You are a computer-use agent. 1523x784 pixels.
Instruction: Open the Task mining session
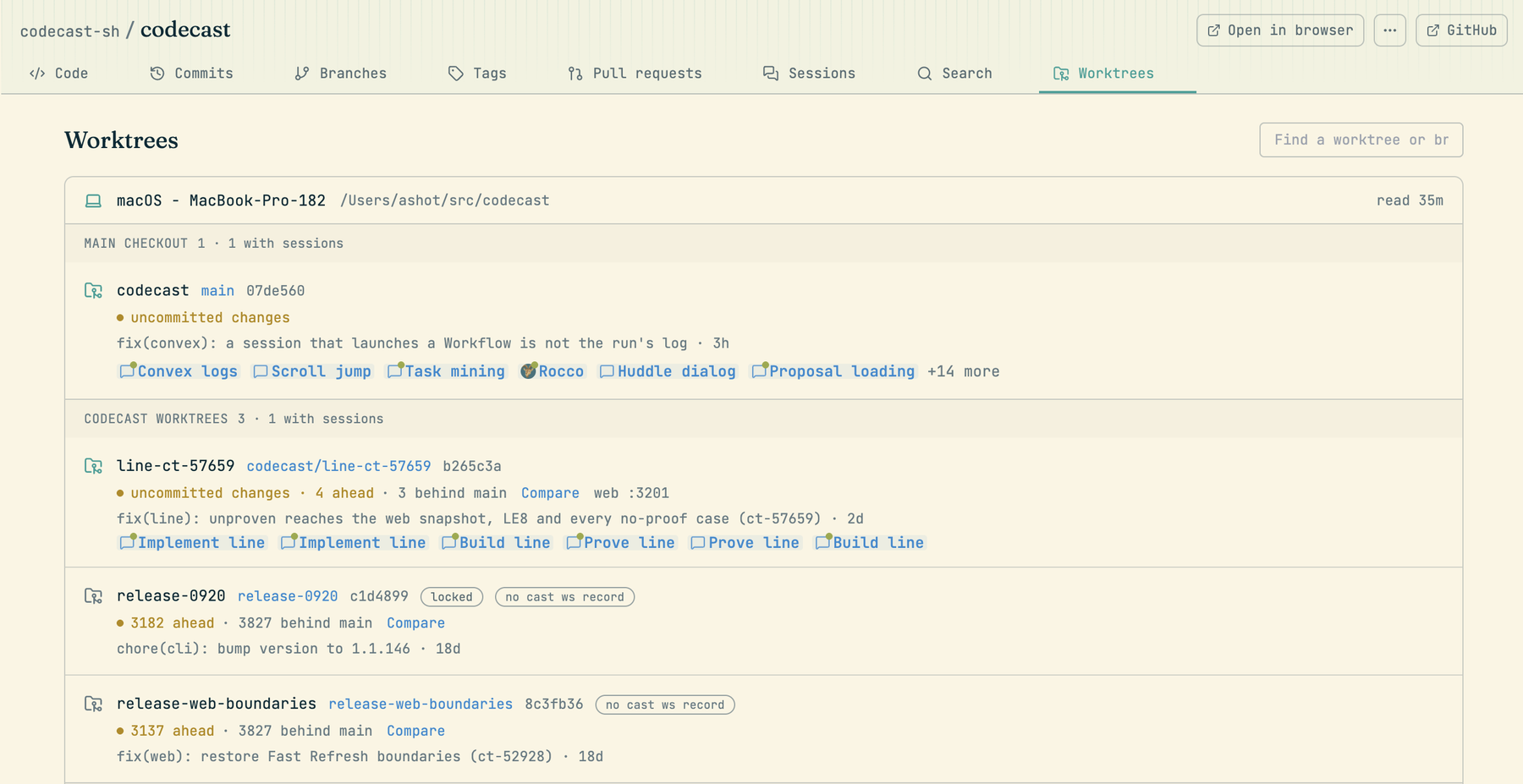[446, 371]
